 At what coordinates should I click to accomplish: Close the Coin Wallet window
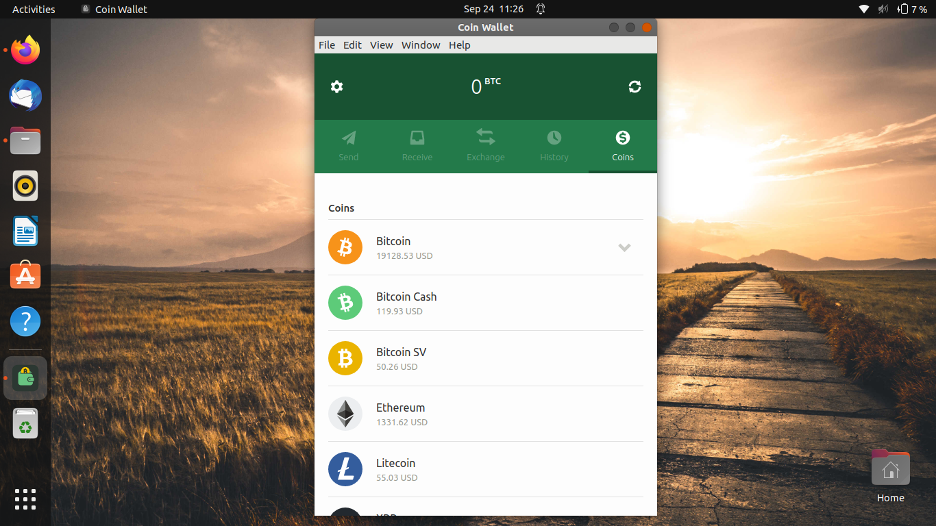click(x=646, y=27)
